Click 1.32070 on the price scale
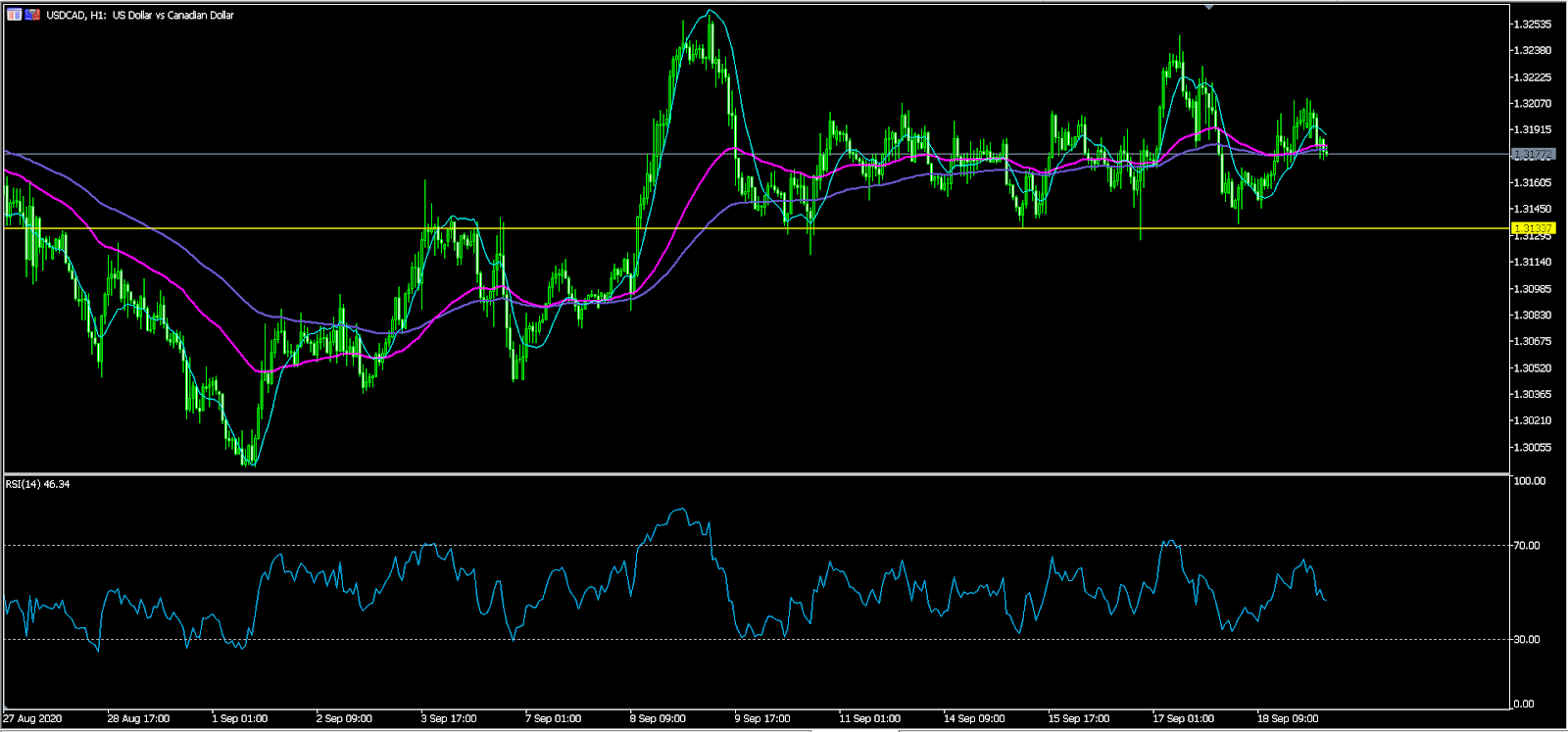The height and width of the screenshot is (732, 1568). coord(1533,103)
